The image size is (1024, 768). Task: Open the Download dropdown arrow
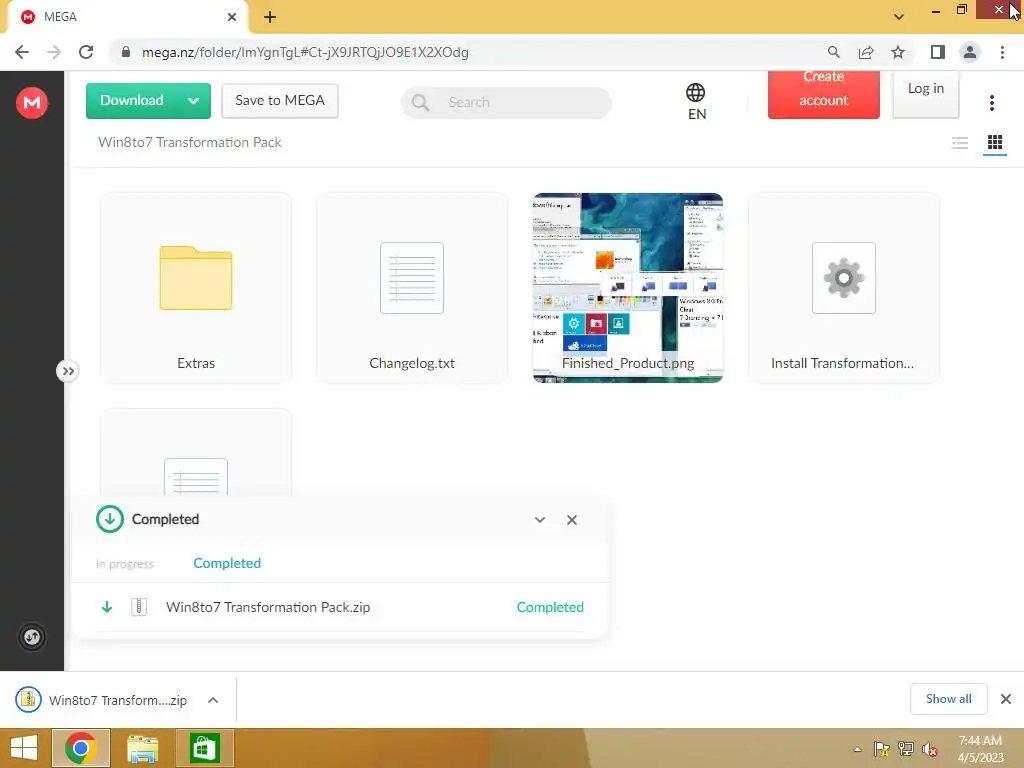point(193,101)
